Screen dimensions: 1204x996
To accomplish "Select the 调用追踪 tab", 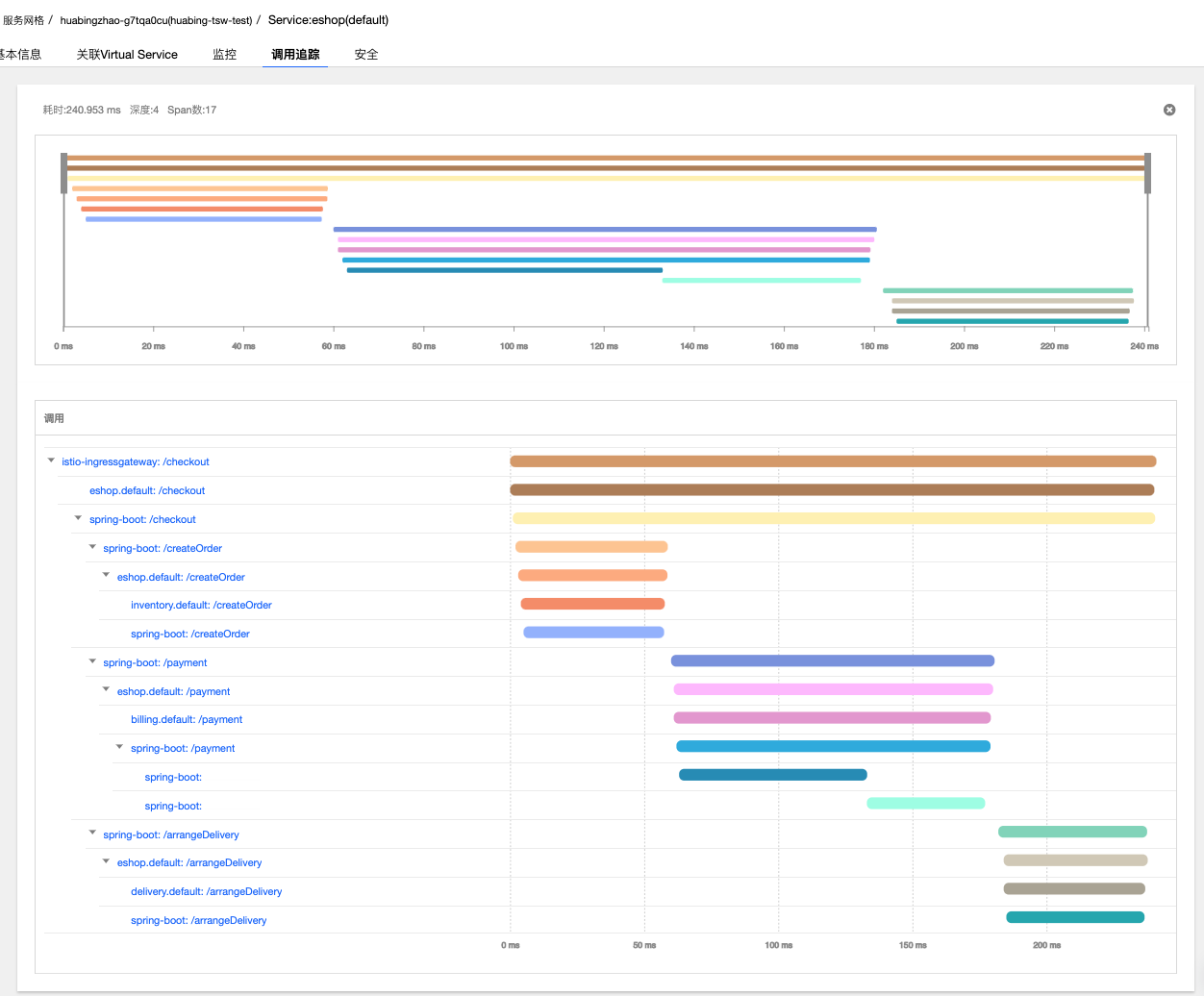I will pos(295,55).
